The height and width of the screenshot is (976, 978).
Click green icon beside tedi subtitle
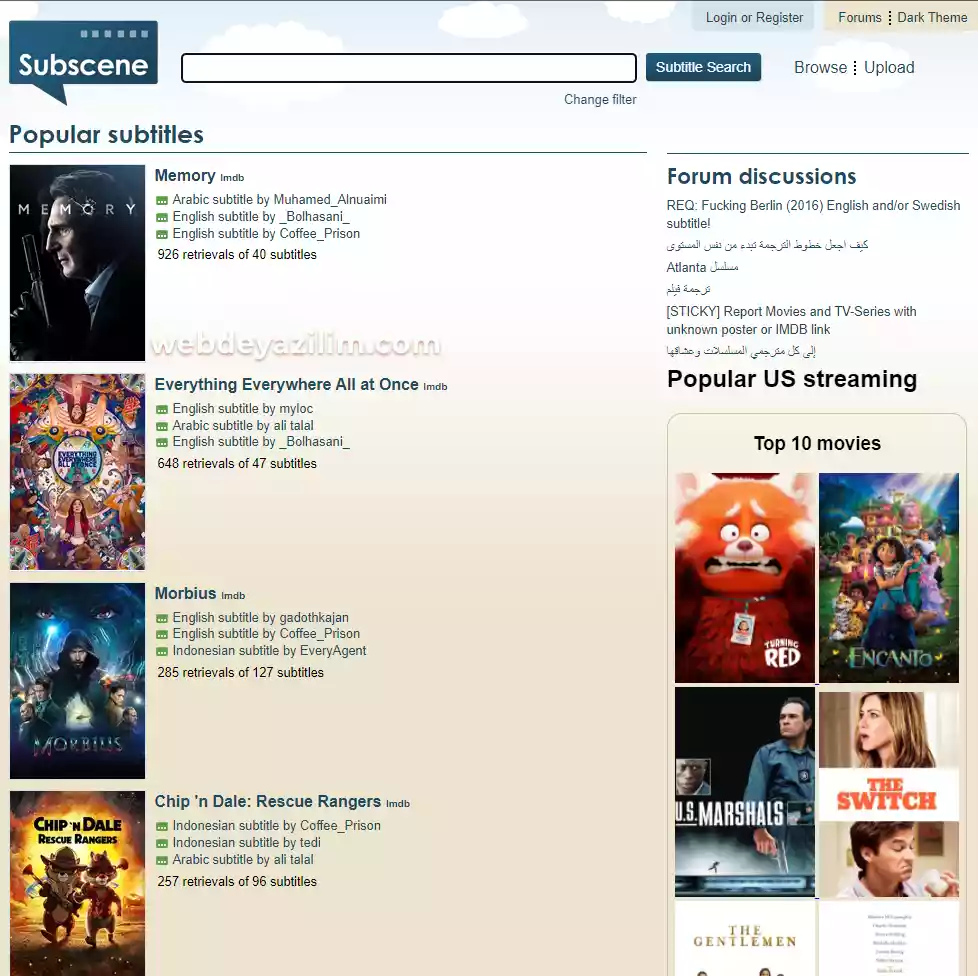(162, 844)
